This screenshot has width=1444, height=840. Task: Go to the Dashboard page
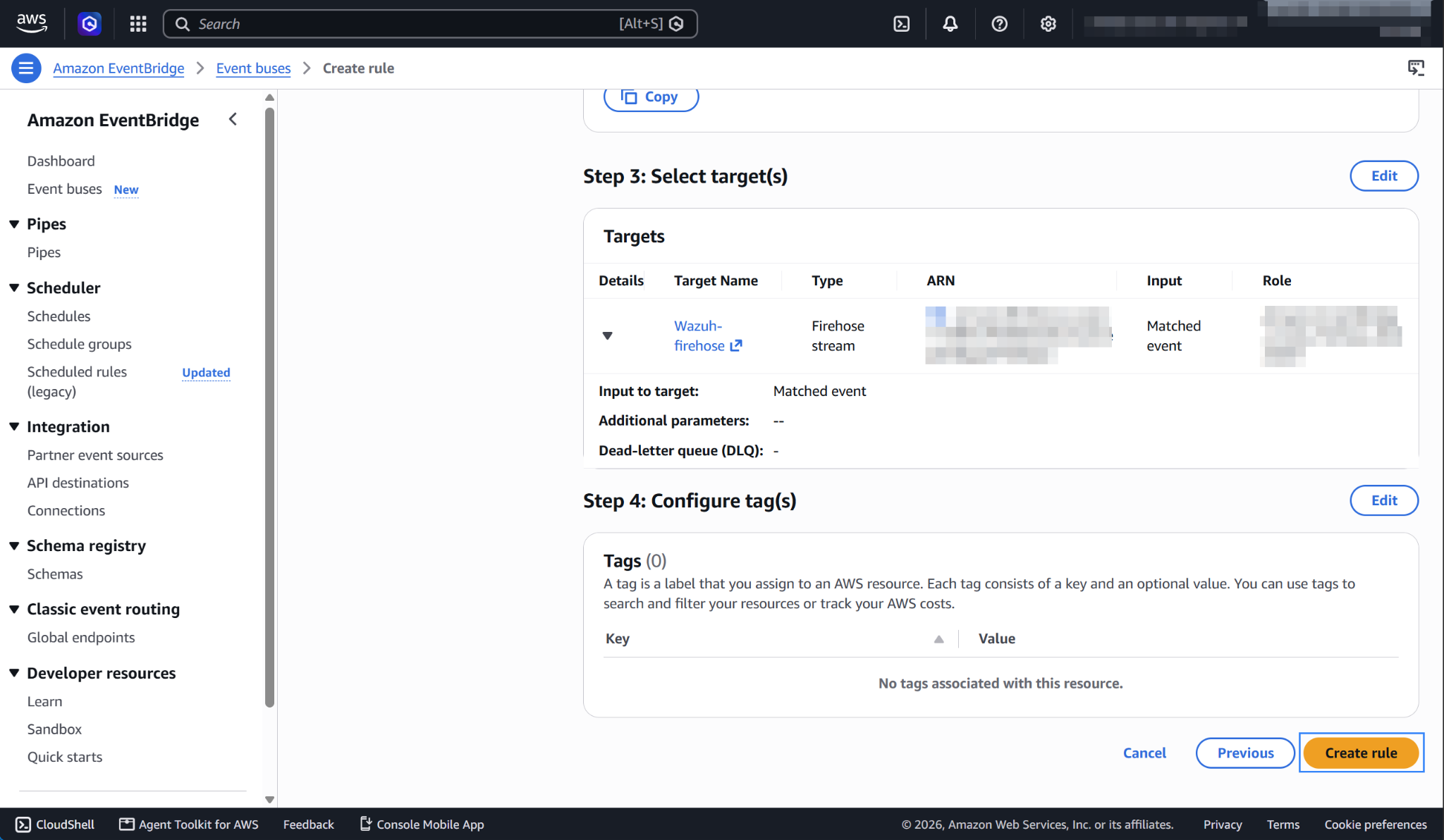click(x=61, y=161)
